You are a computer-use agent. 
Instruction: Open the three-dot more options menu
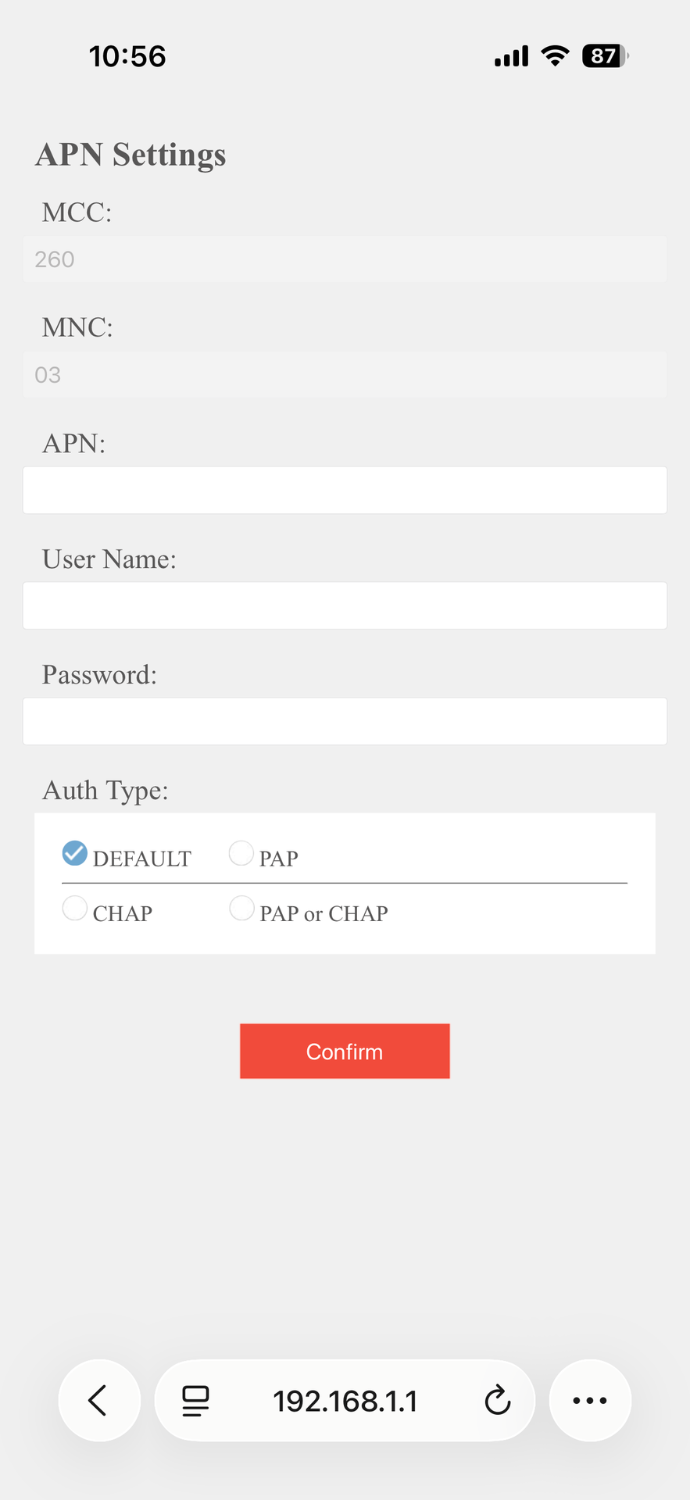click(590, 1400)
